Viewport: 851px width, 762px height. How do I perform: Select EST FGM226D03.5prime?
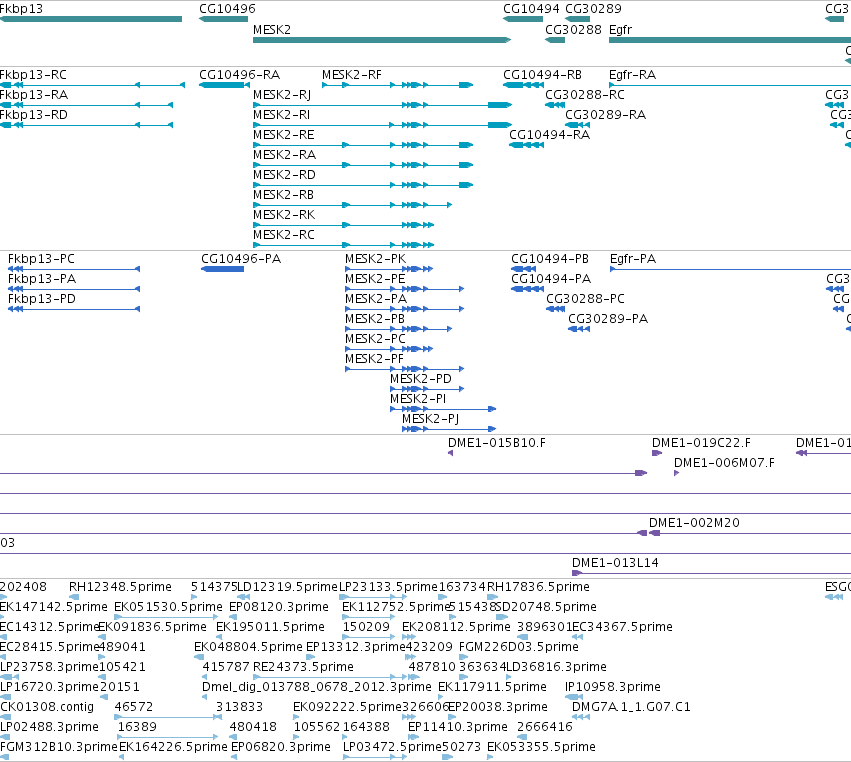[x=518, y=647]
